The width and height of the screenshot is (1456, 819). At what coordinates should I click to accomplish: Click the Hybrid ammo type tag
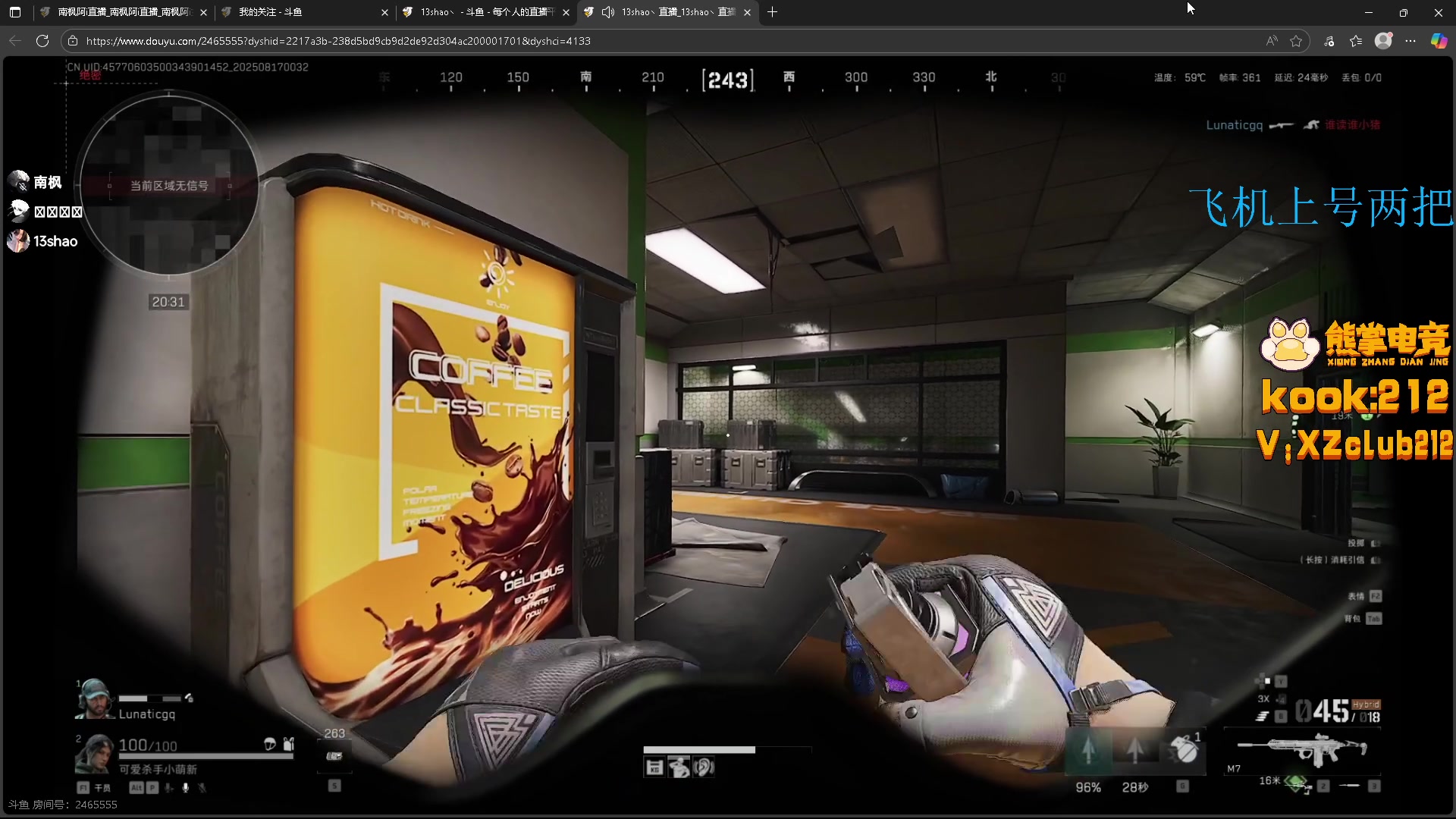[1366, 704]
